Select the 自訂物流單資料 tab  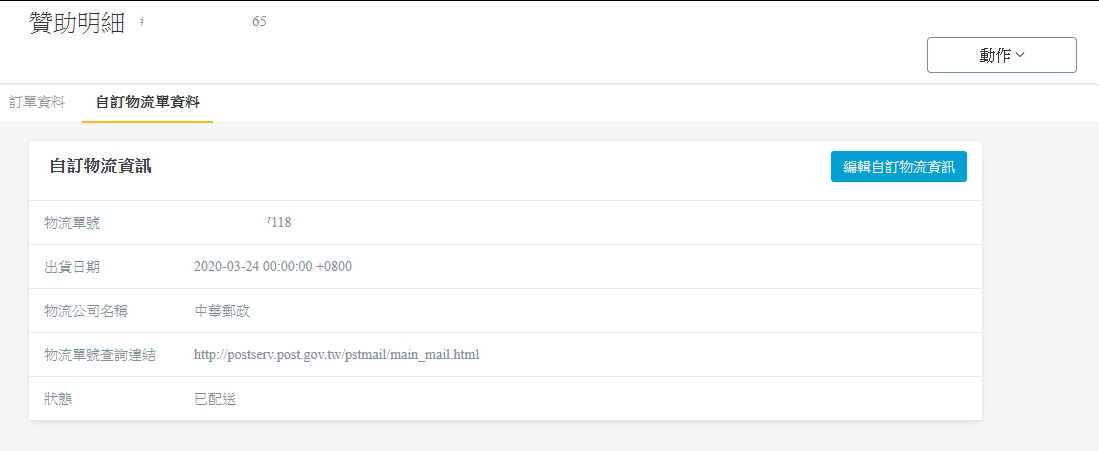[147, 102]
